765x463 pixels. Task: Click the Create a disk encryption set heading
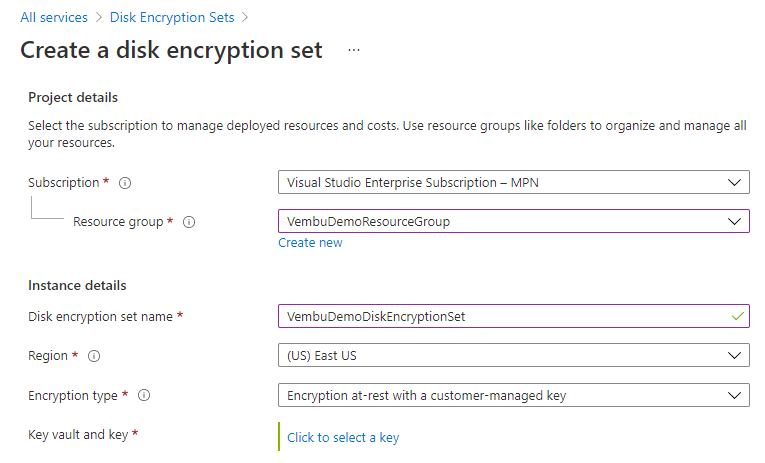pos(171,50)
